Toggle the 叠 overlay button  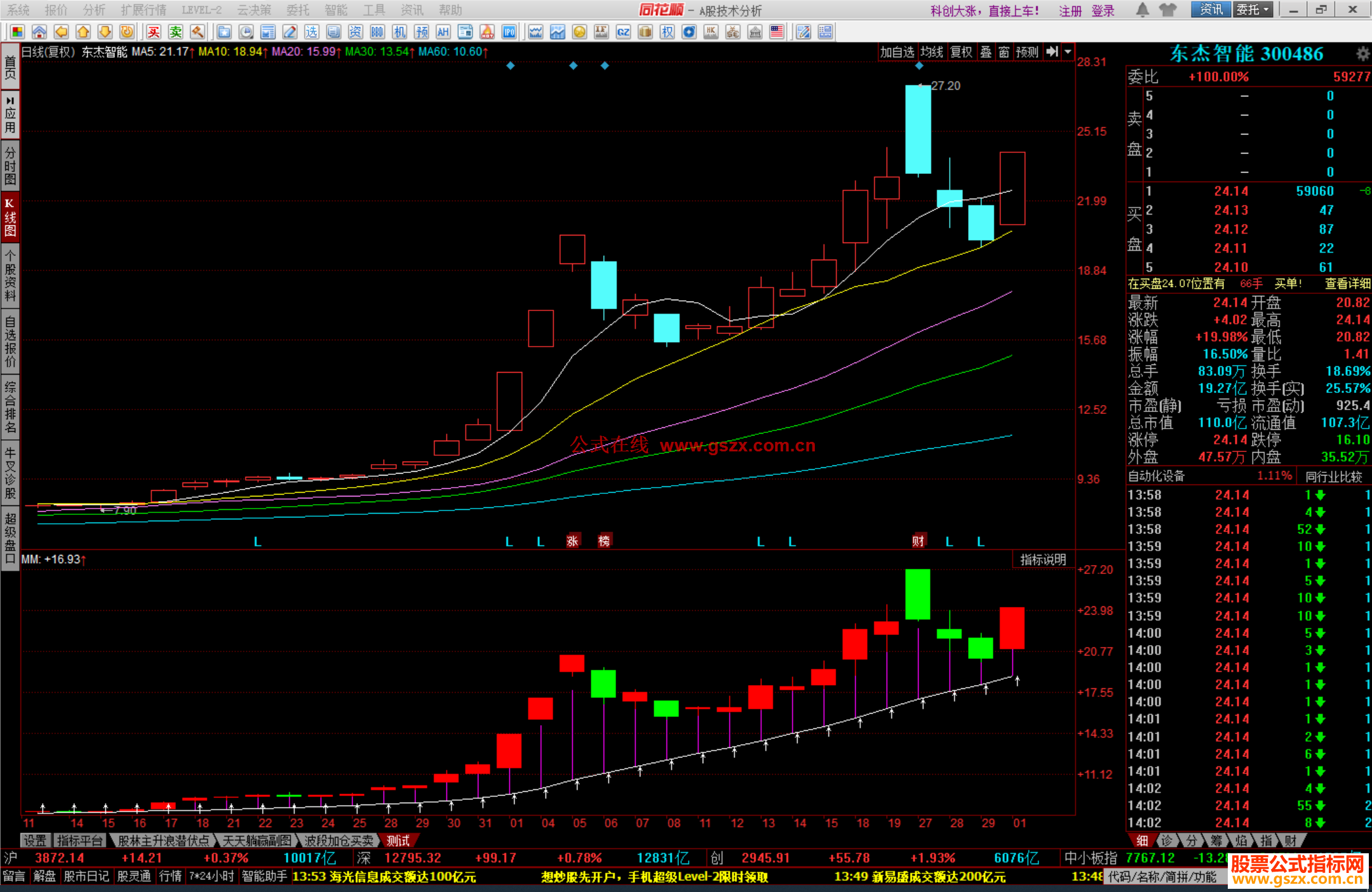coord(986,52)
